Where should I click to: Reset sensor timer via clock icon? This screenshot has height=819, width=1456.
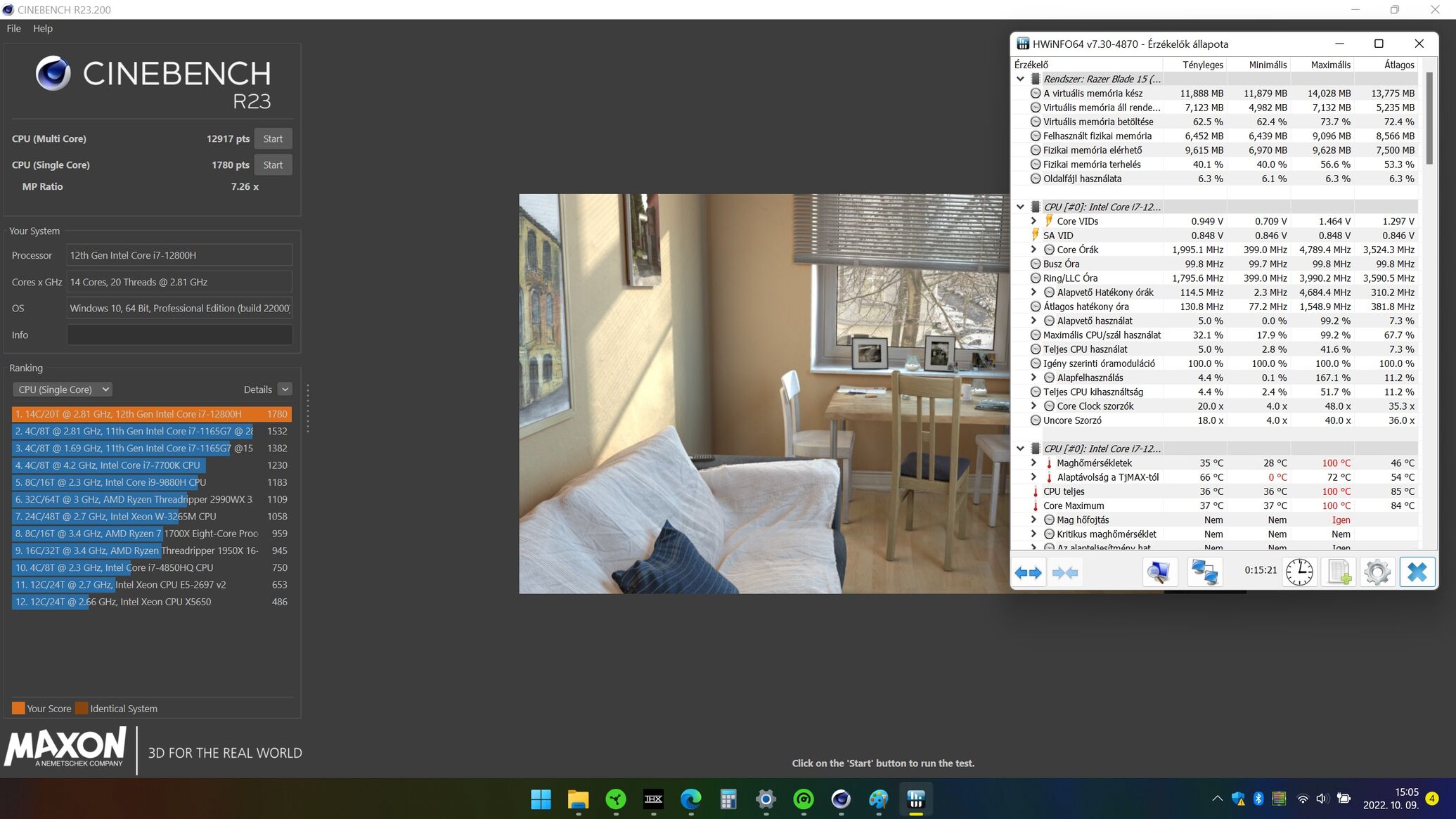(x=1299, y=572)
